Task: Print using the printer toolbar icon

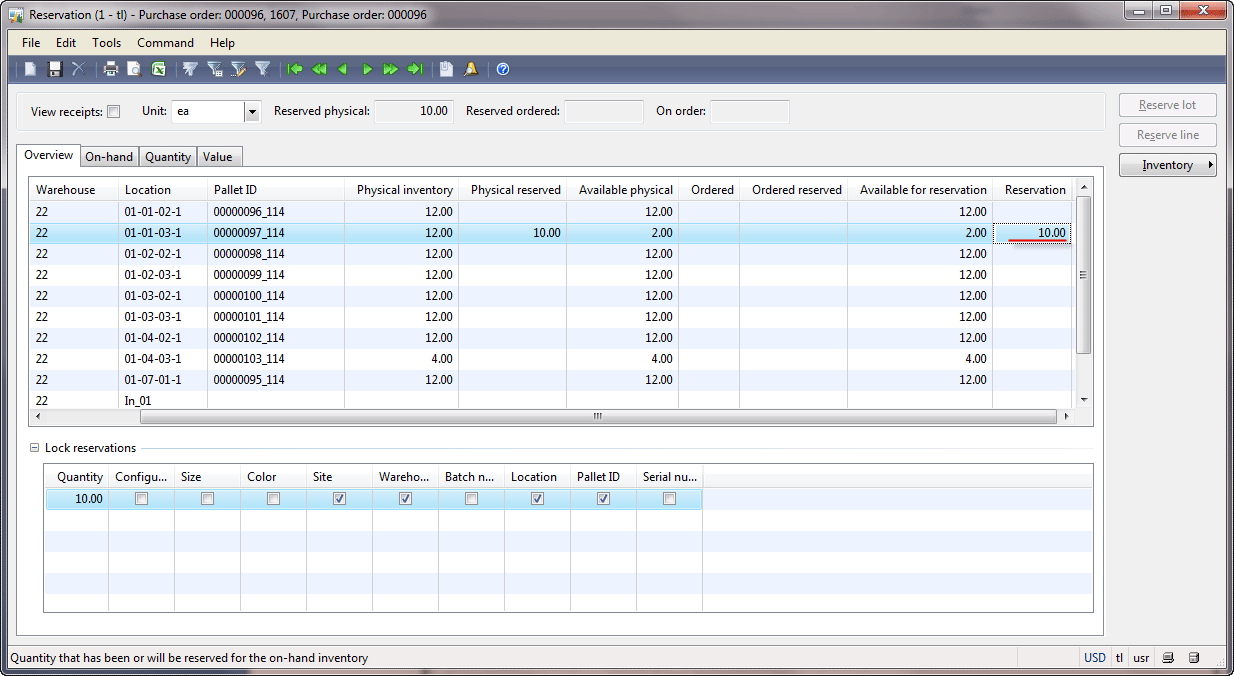Action: pos(111,69)
